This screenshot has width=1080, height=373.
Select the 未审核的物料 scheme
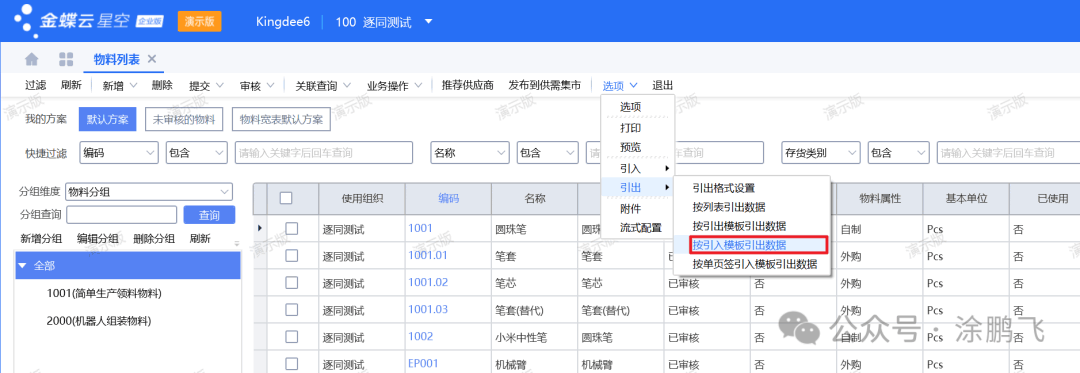coord(184,119)
